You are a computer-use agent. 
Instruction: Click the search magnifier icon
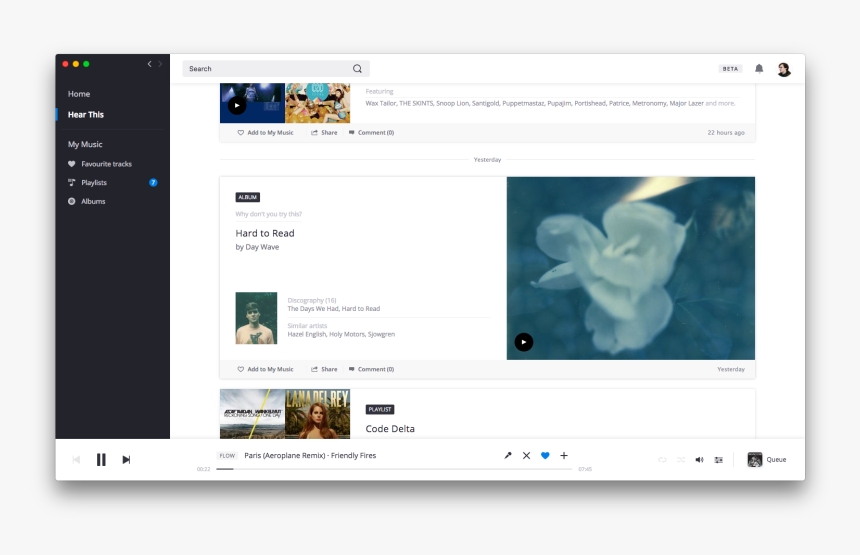click(357, 69)
